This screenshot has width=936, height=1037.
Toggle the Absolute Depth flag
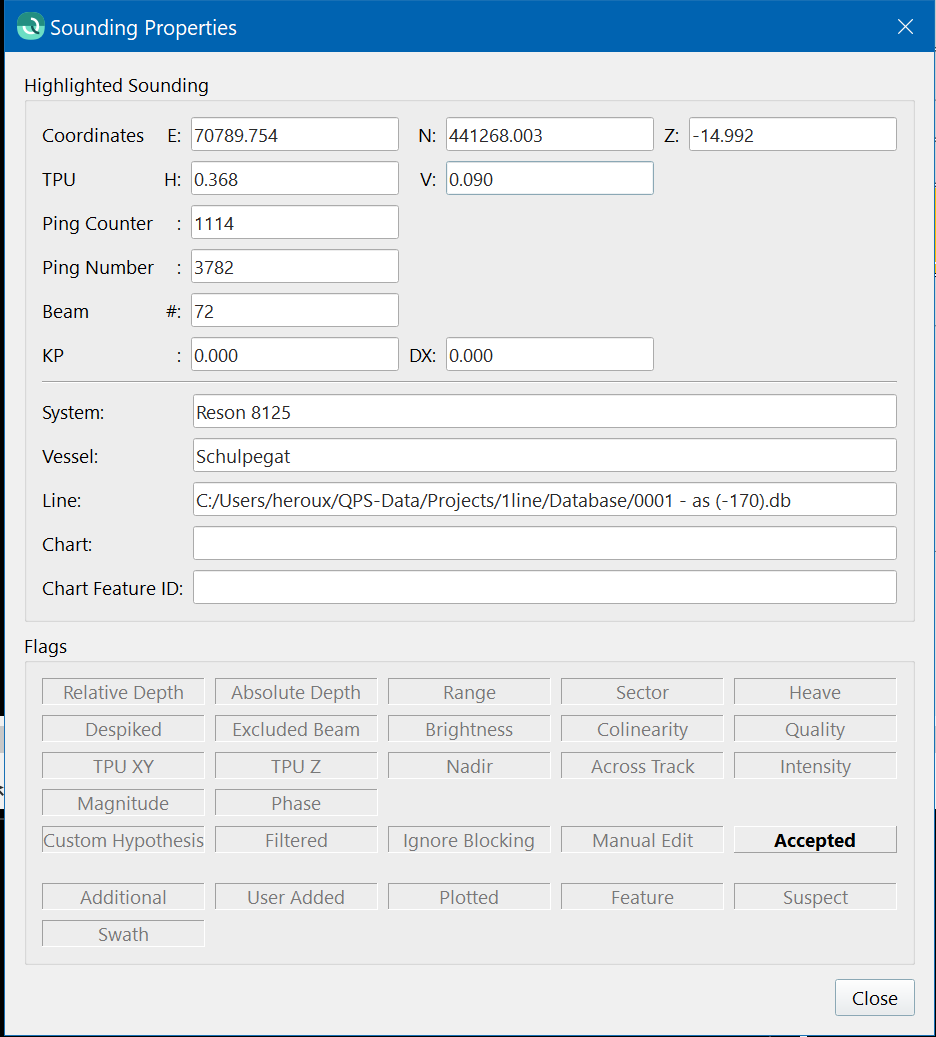point(296,692)
